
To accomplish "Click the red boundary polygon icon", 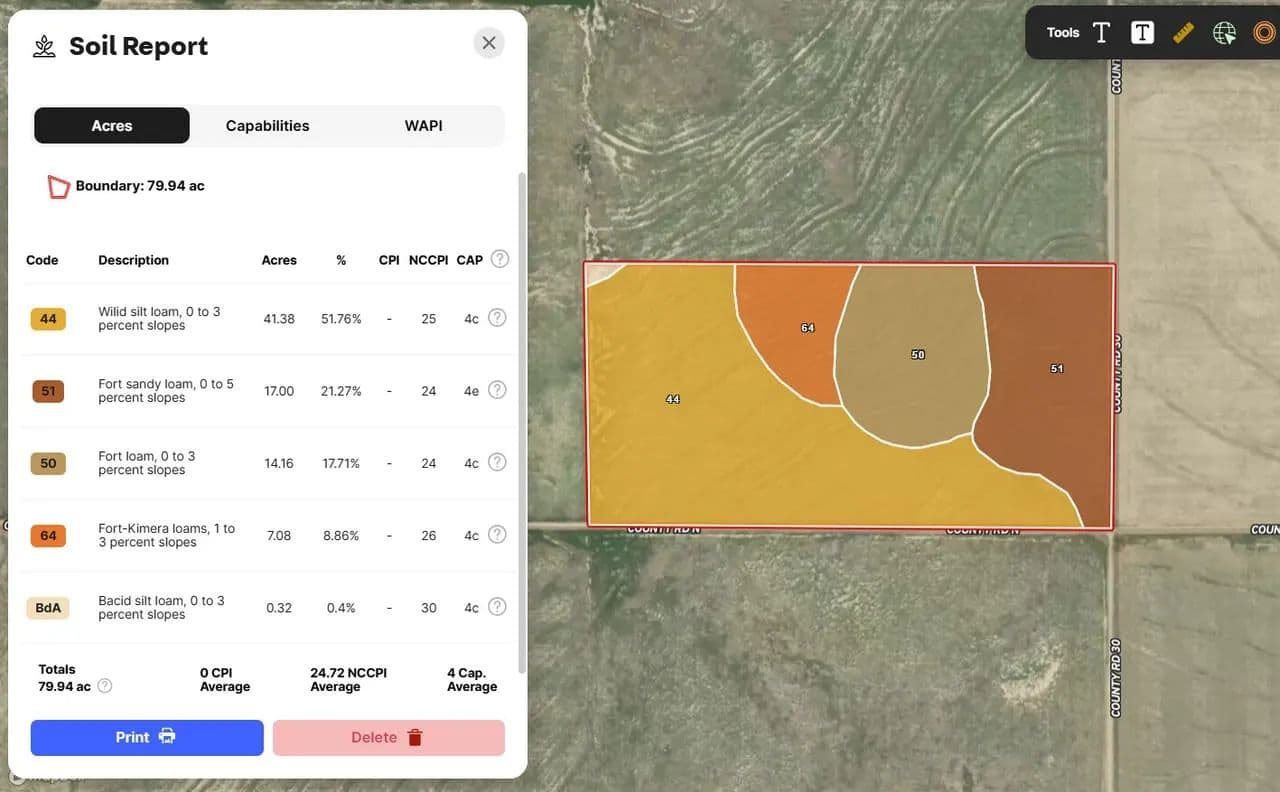I will (x=59, y=186).
